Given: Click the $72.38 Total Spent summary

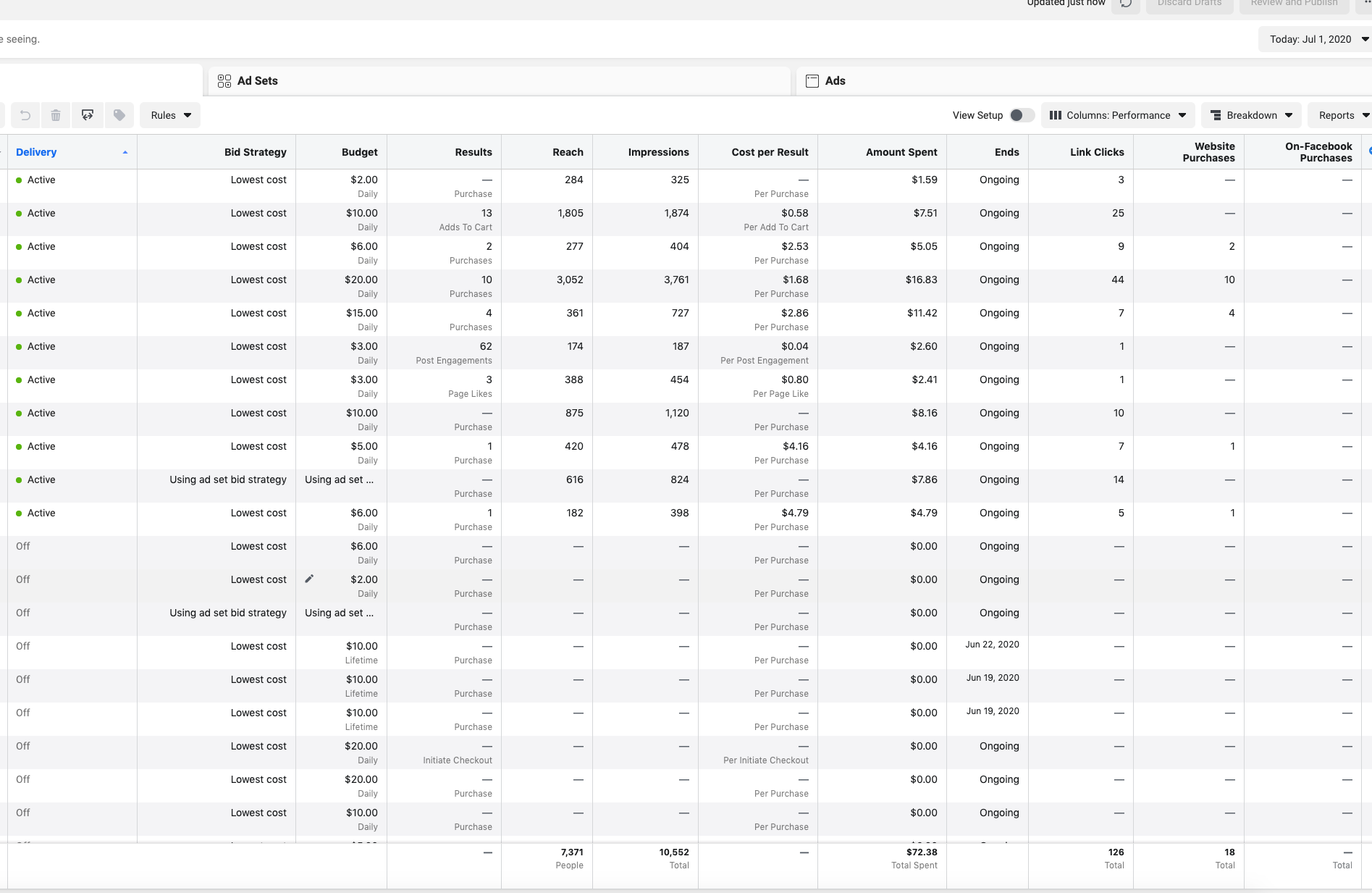Looking at the screenshot, I should tap(914, 858).
